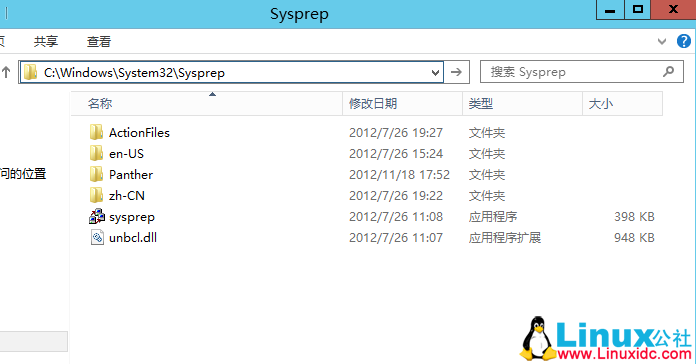
Task: Open the ActionFiles folder icon
Action: point(96,132)
